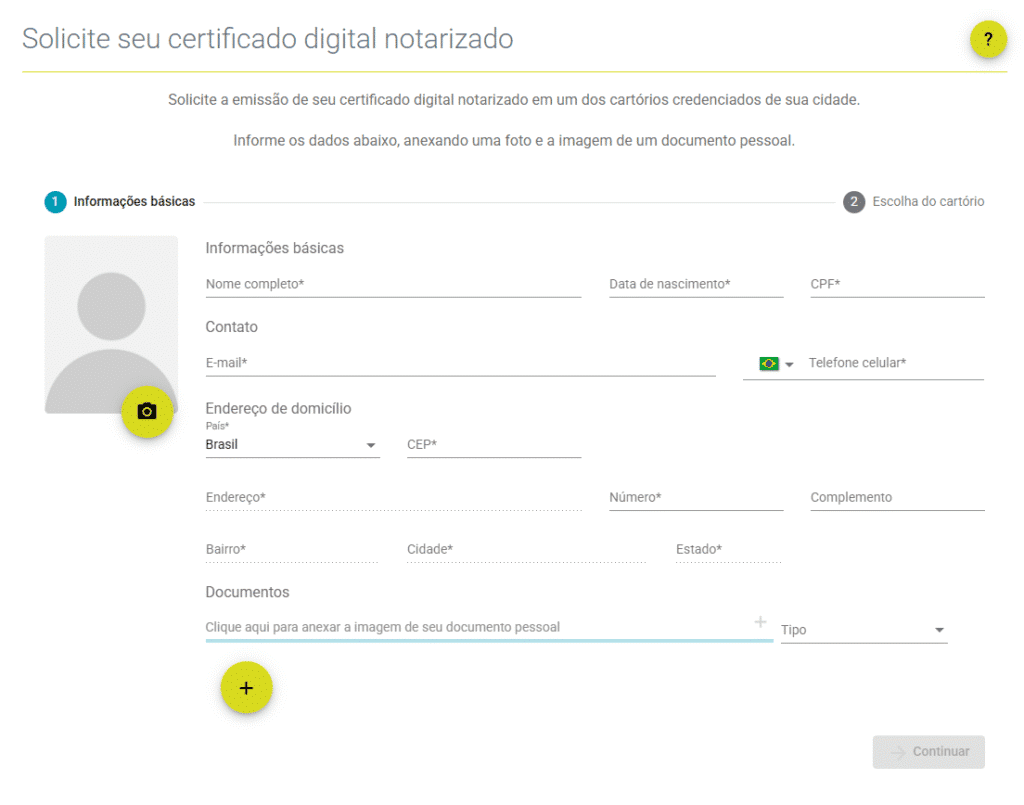1024x805 pixels.
Task: Click the CEP input field
Action: click(493, 445)
